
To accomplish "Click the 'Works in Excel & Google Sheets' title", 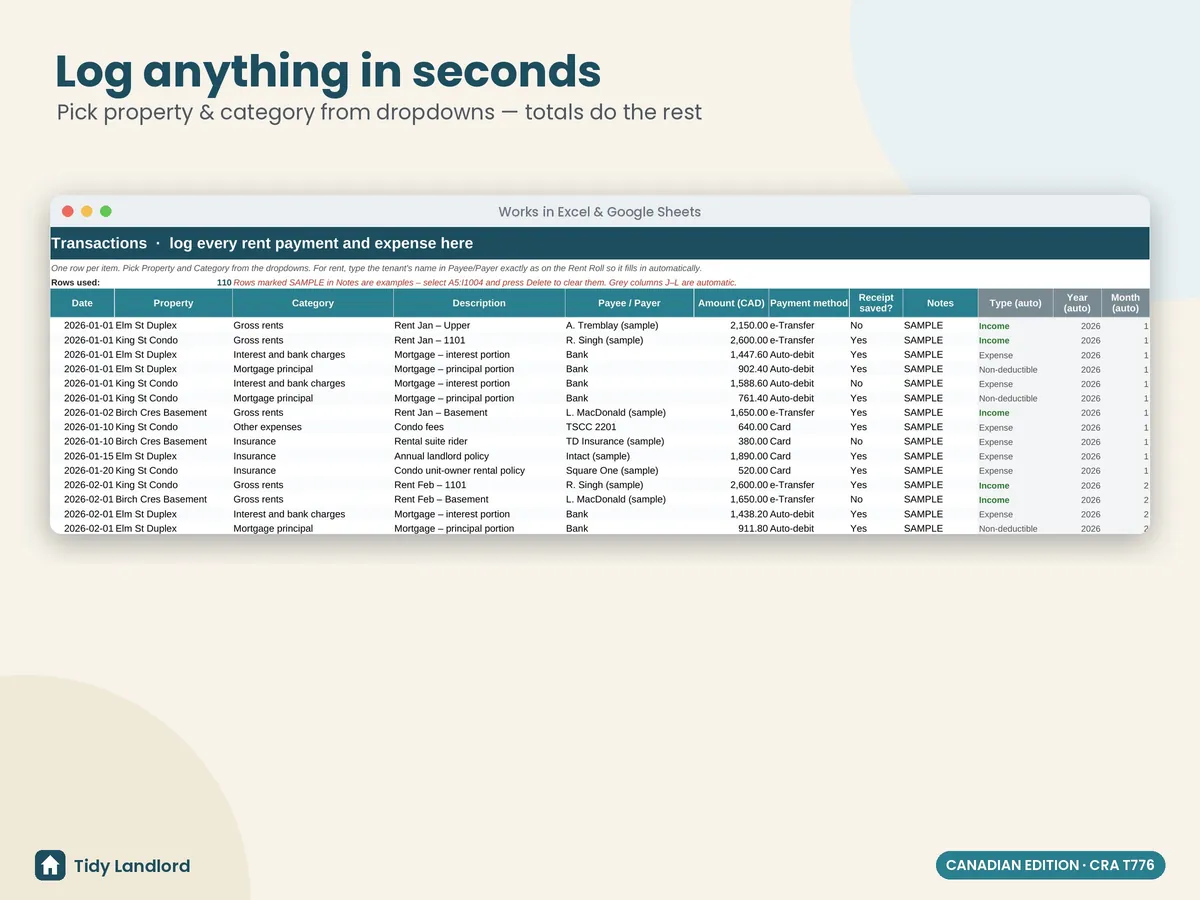I will coord(600,212).
